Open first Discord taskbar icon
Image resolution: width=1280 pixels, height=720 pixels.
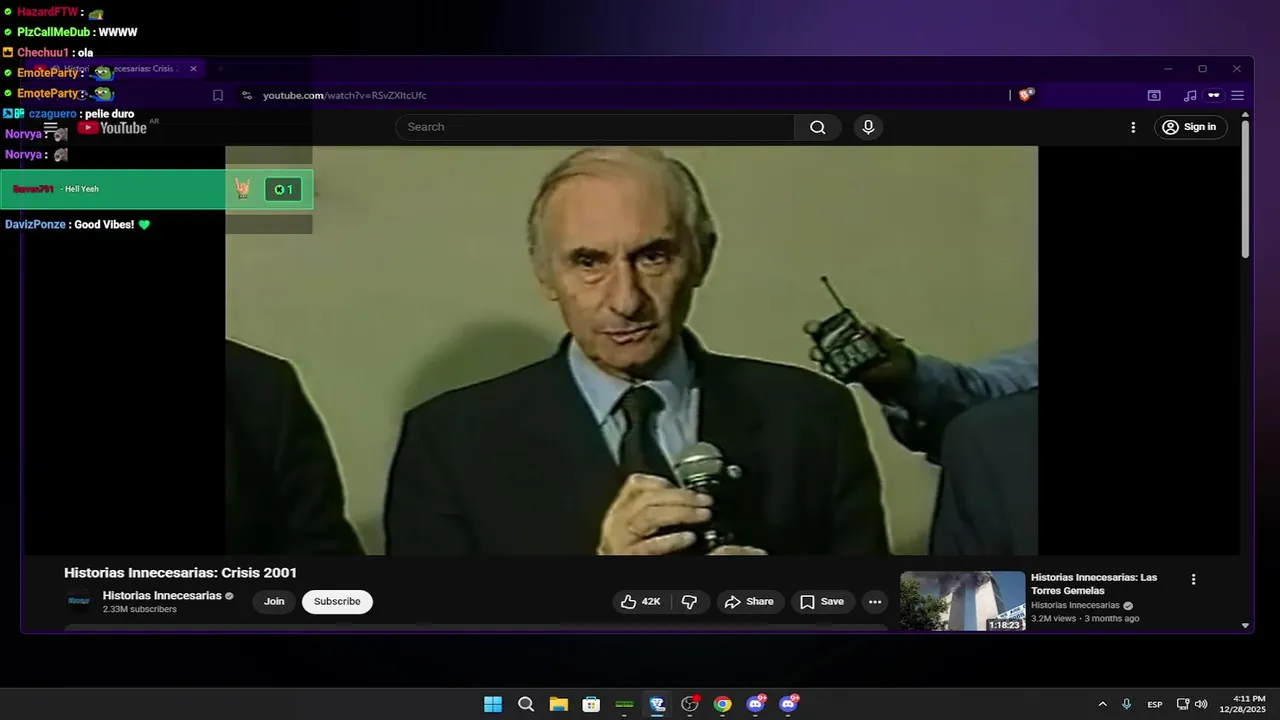pyautogui.click(x=755, y=704)
